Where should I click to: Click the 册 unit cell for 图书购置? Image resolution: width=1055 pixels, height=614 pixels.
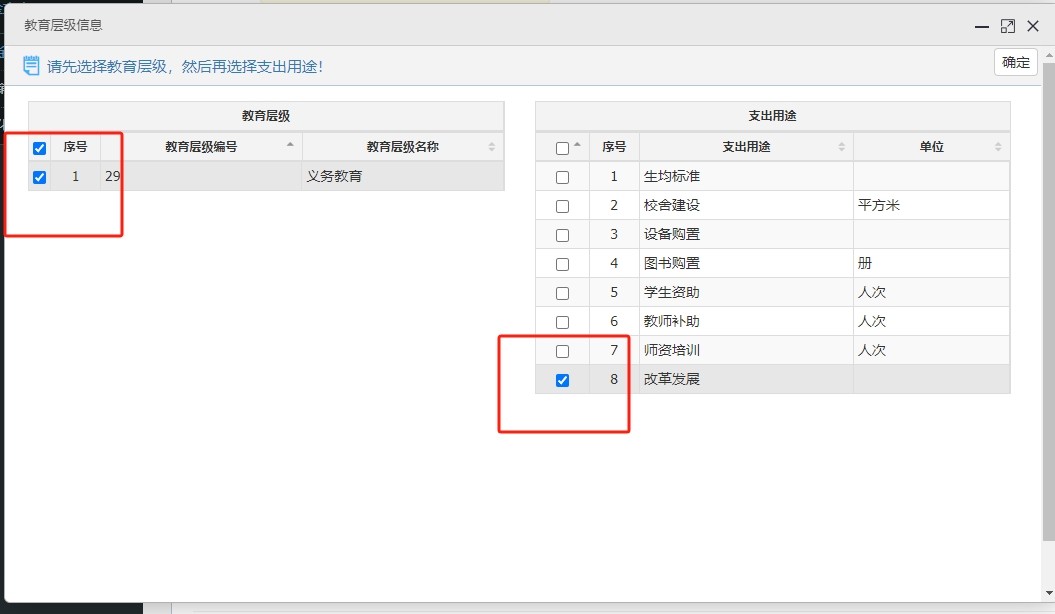click(x=932, y=263)
